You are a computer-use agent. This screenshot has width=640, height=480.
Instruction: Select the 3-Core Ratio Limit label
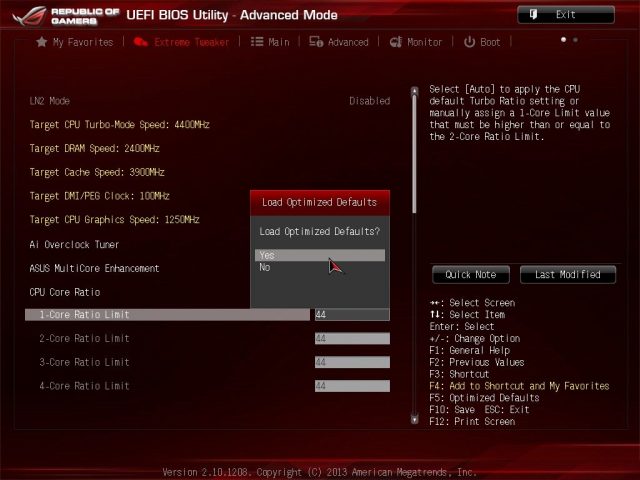(x=84, y=362)
